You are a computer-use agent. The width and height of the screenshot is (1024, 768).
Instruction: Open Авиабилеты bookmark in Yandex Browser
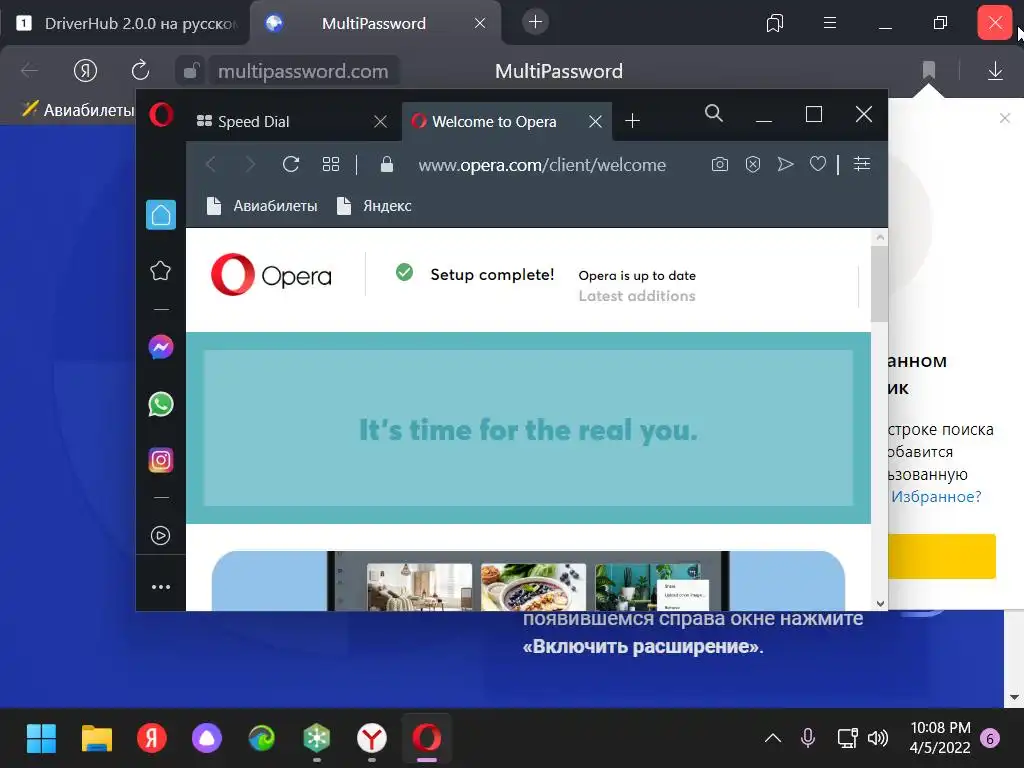click(77, 110)
